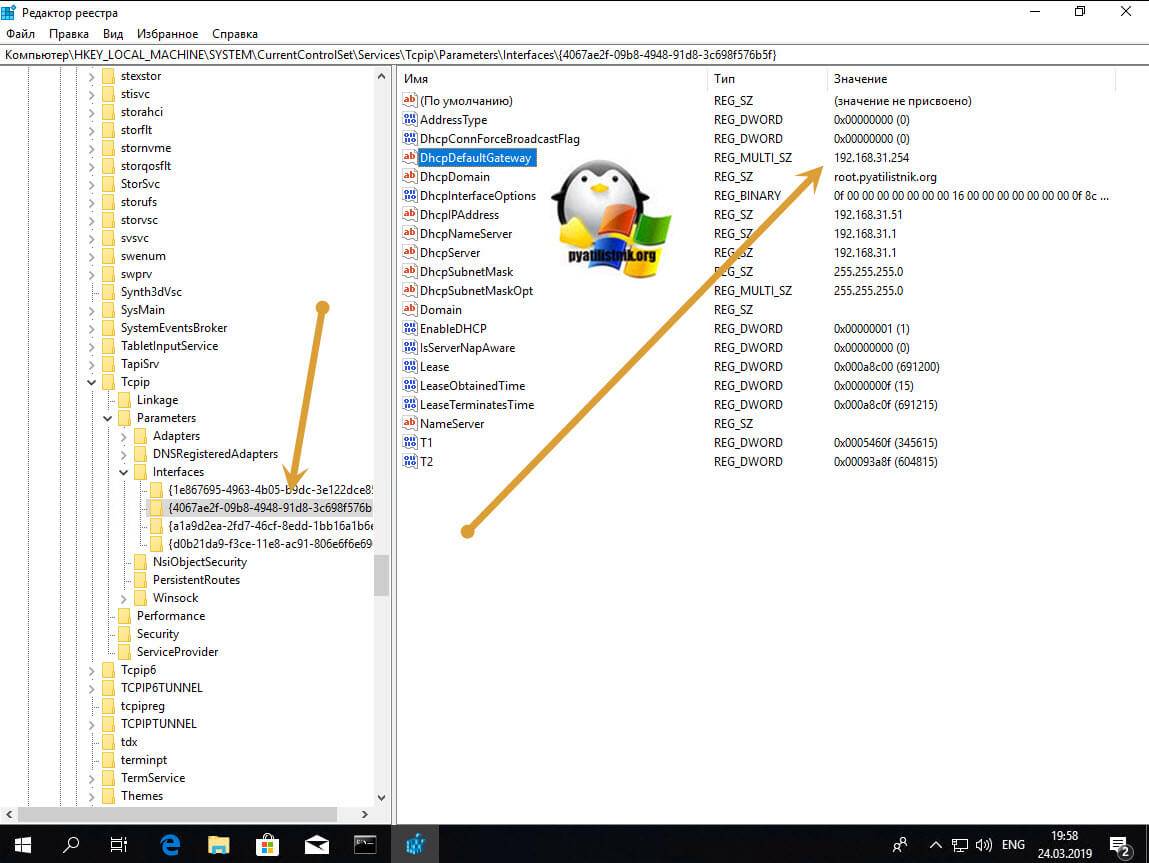Select the NsiObjectSecurity key
This screenshot has width=1149, height=863.
tap(199, 562)
